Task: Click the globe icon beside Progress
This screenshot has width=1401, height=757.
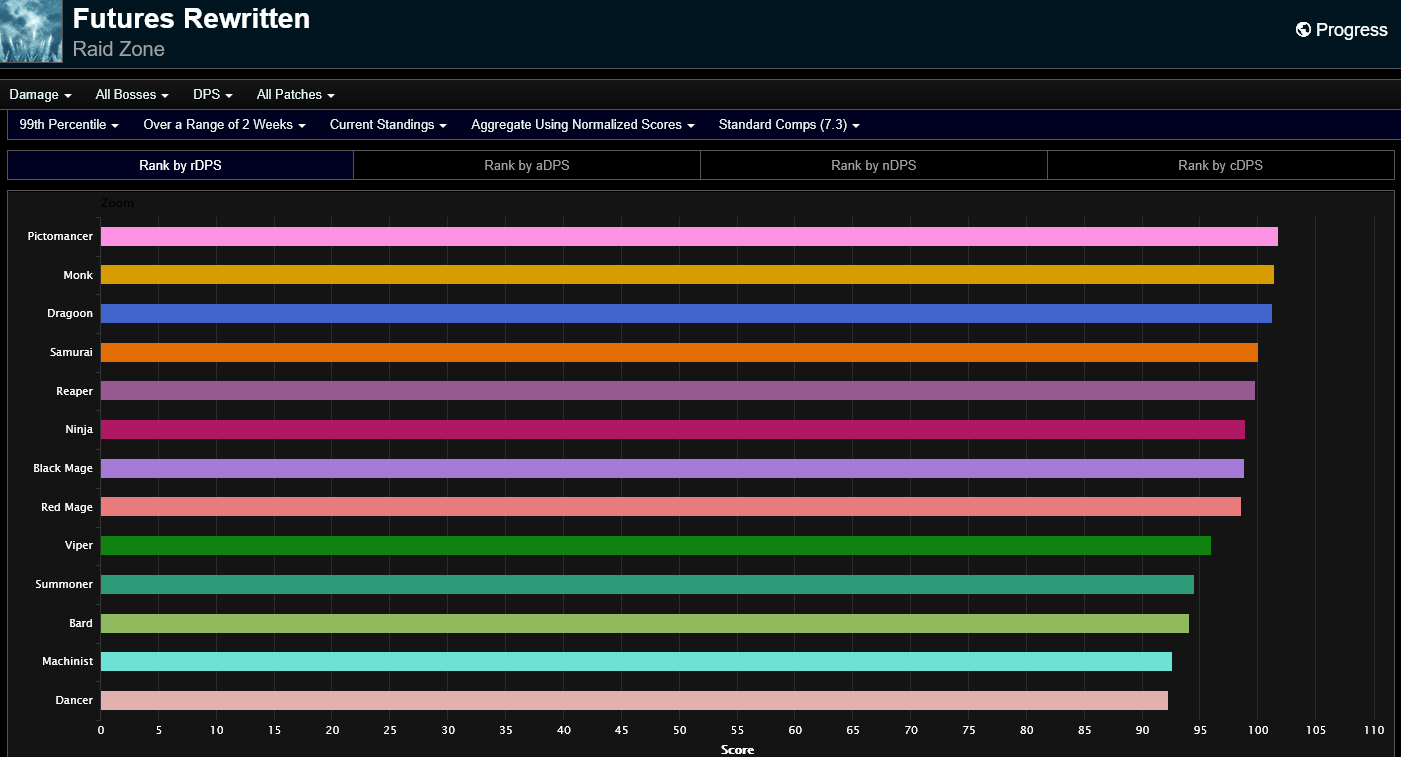Action: click(x=1303, y=30)
